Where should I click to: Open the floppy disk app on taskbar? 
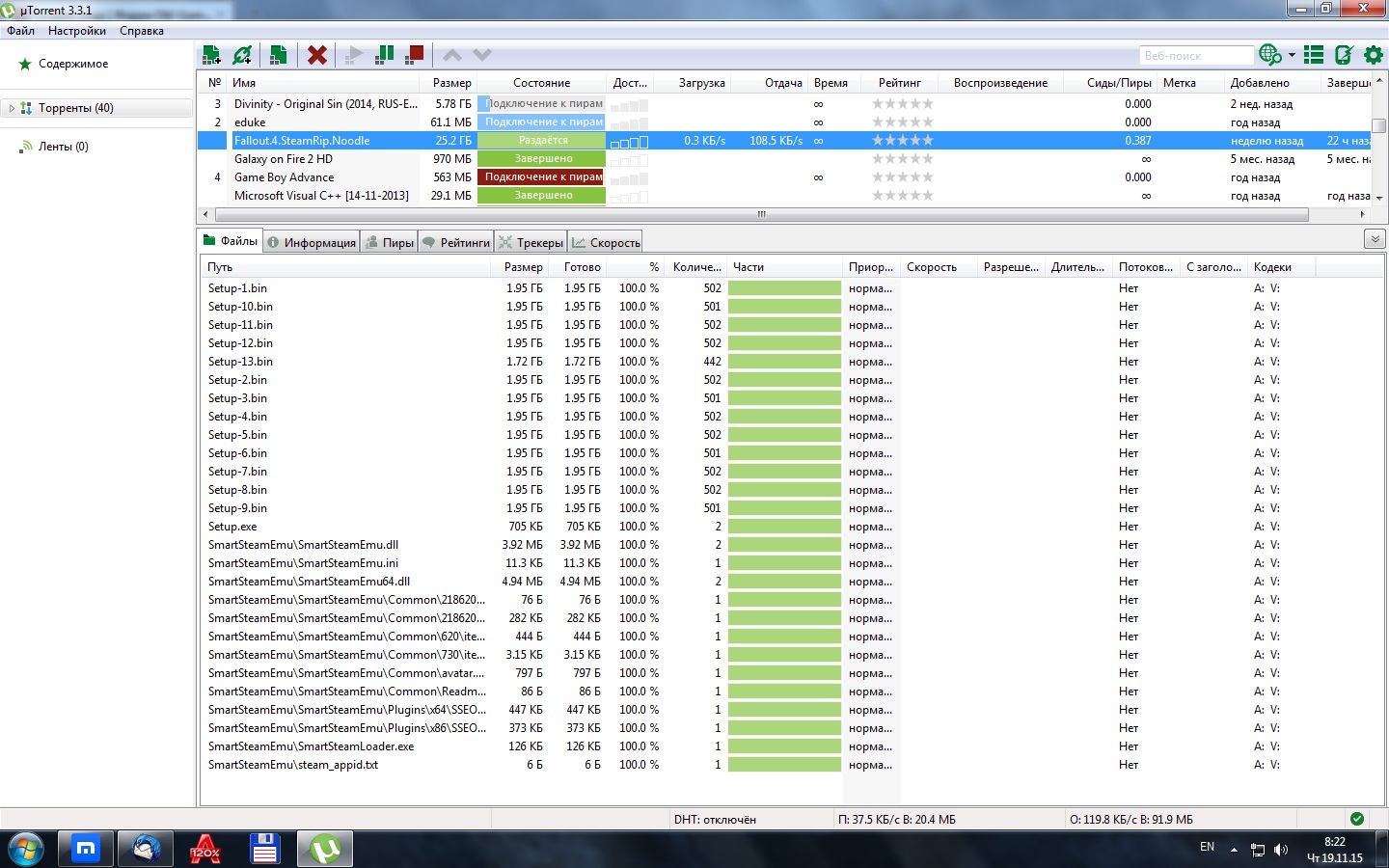point(264,850)
